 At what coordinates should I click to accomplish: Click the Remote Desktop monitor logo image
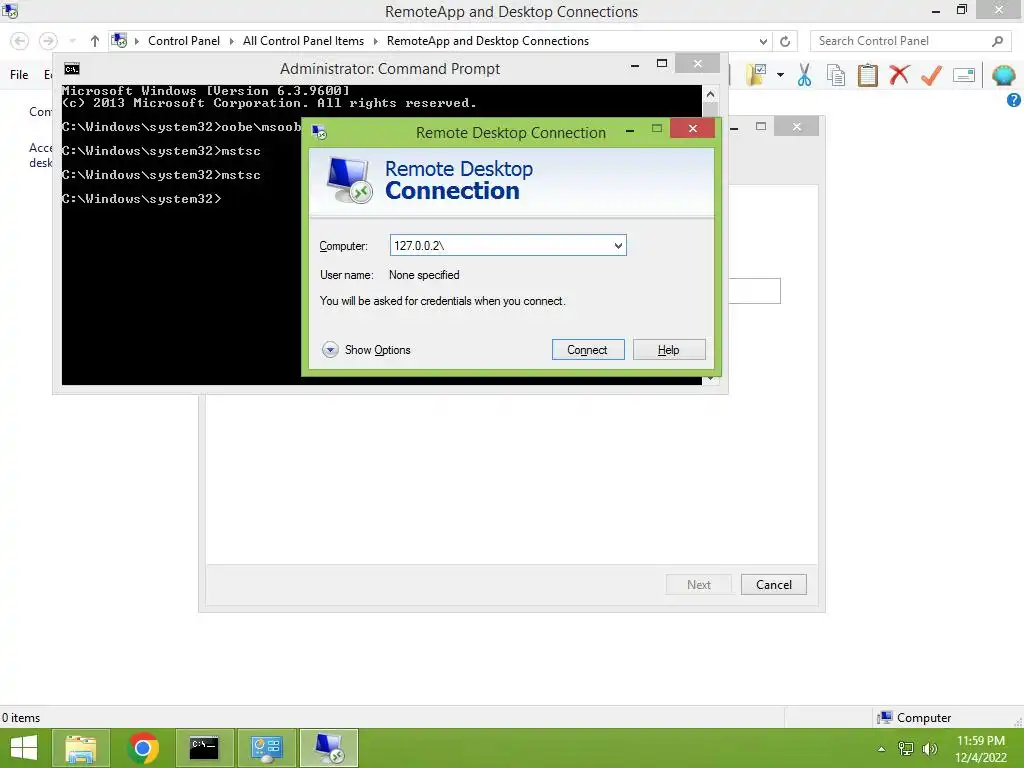click(x=349, y=180)
